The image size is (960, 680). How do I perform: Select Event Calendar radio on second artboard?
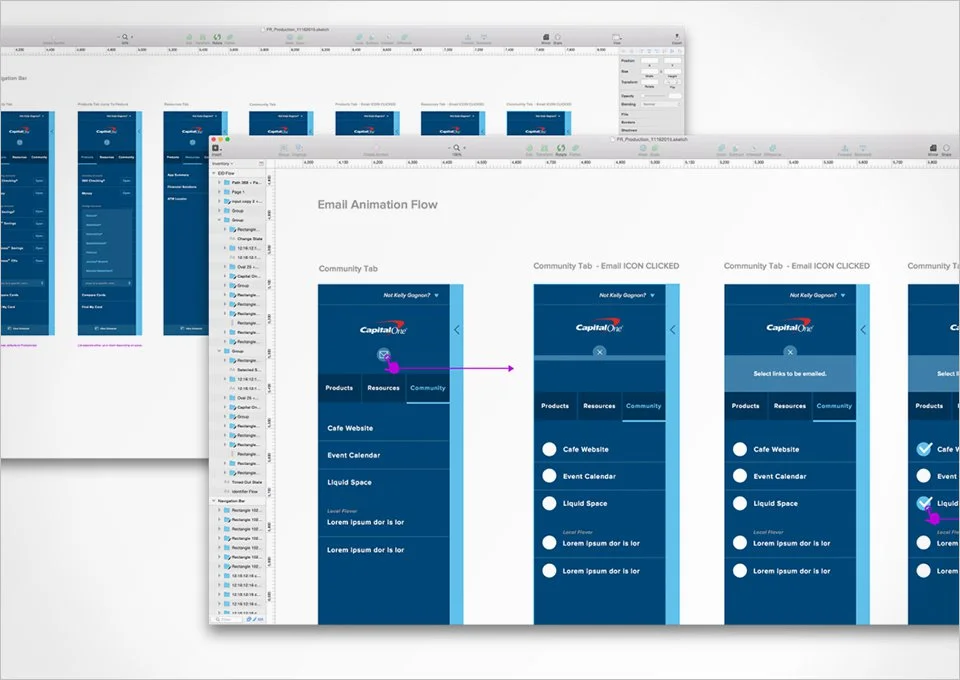[549, 476]
